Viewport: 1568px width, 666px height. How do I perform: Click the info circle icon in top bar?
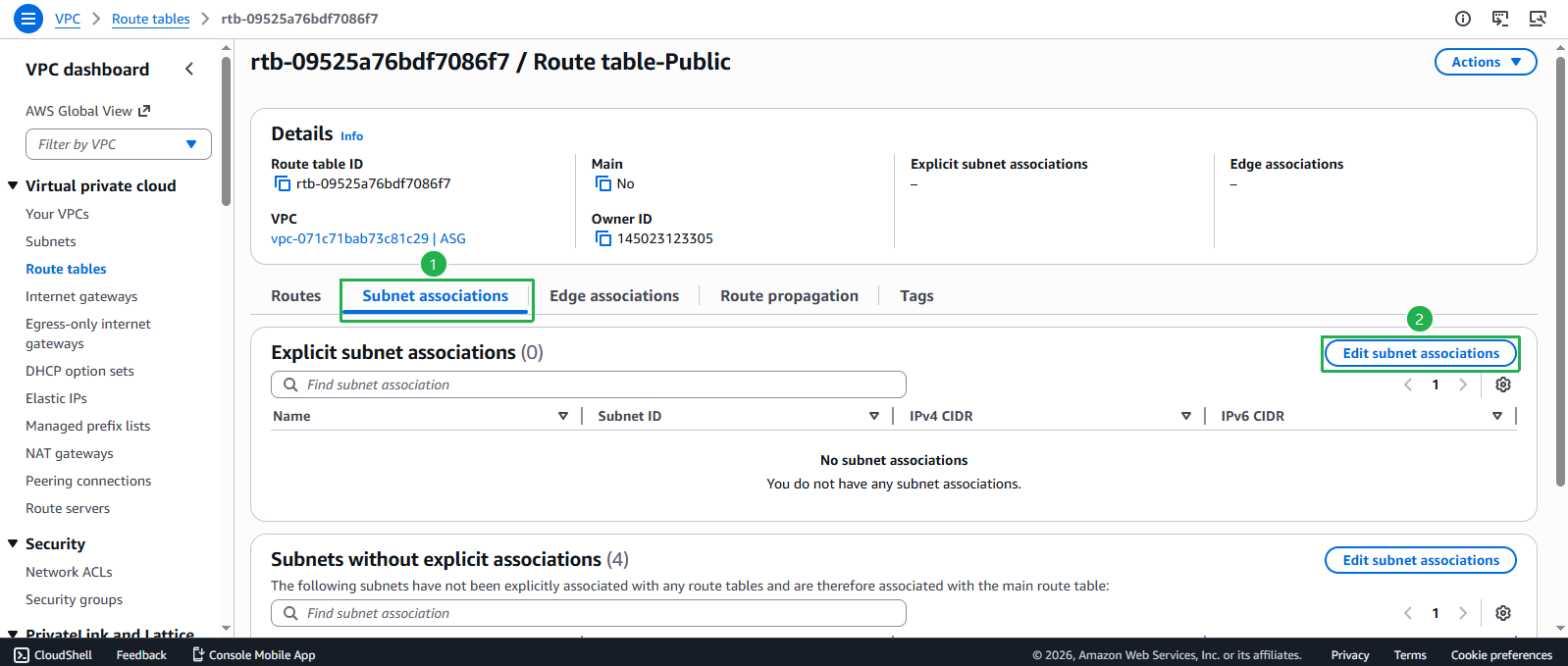[x=1463, y=19]
